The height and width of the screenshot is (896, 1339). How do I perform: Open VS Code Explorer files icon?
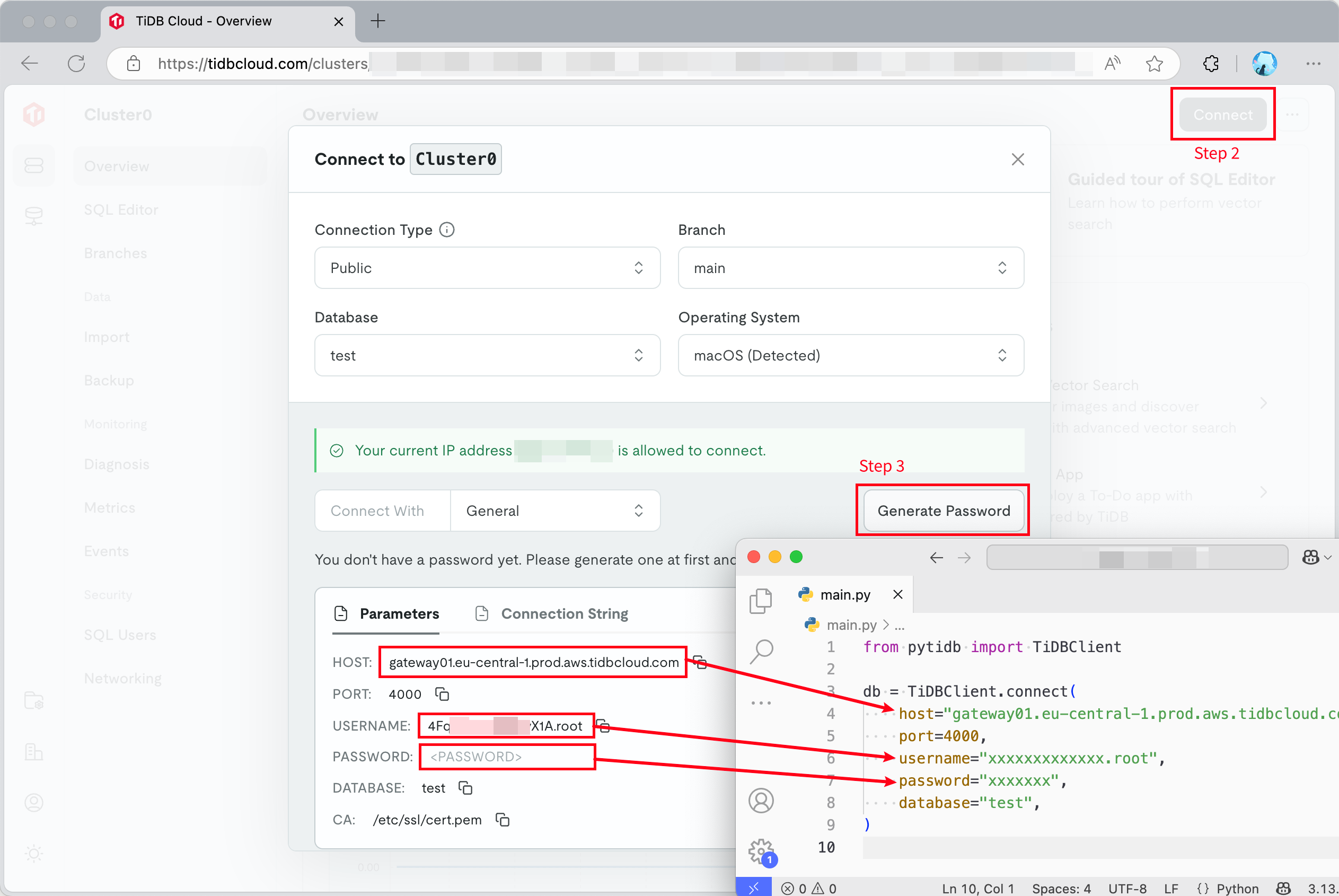click(x=761, y=601)
